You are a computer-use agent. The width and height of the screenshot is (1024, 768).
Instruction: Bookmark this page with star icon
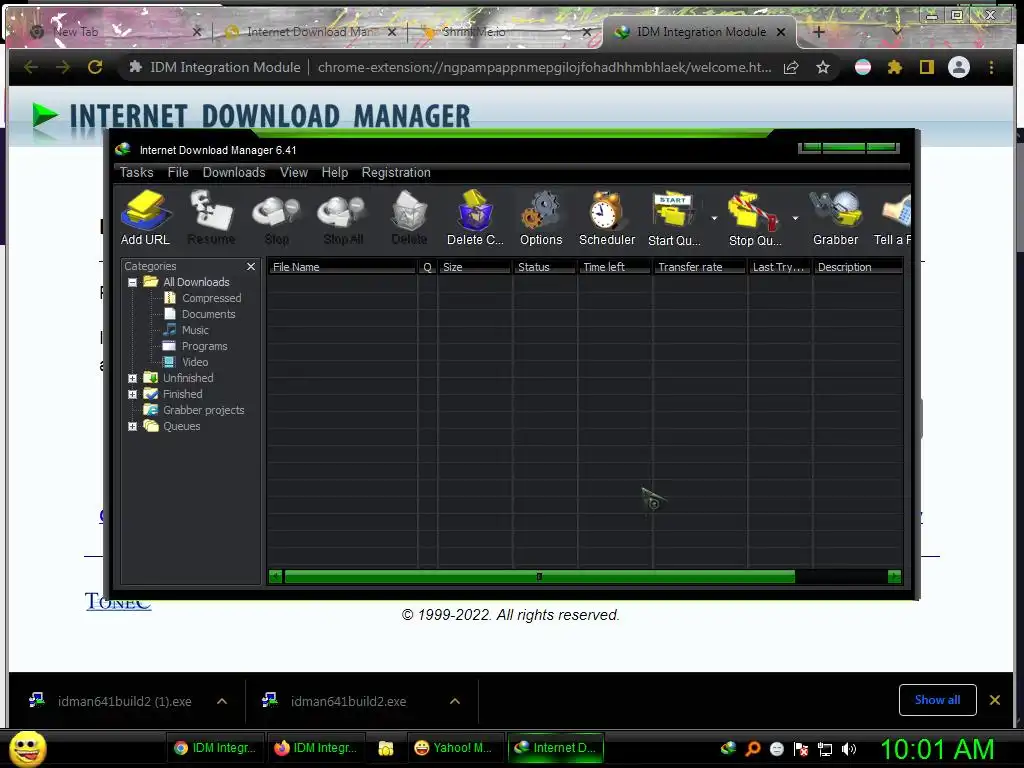[823, 67]
